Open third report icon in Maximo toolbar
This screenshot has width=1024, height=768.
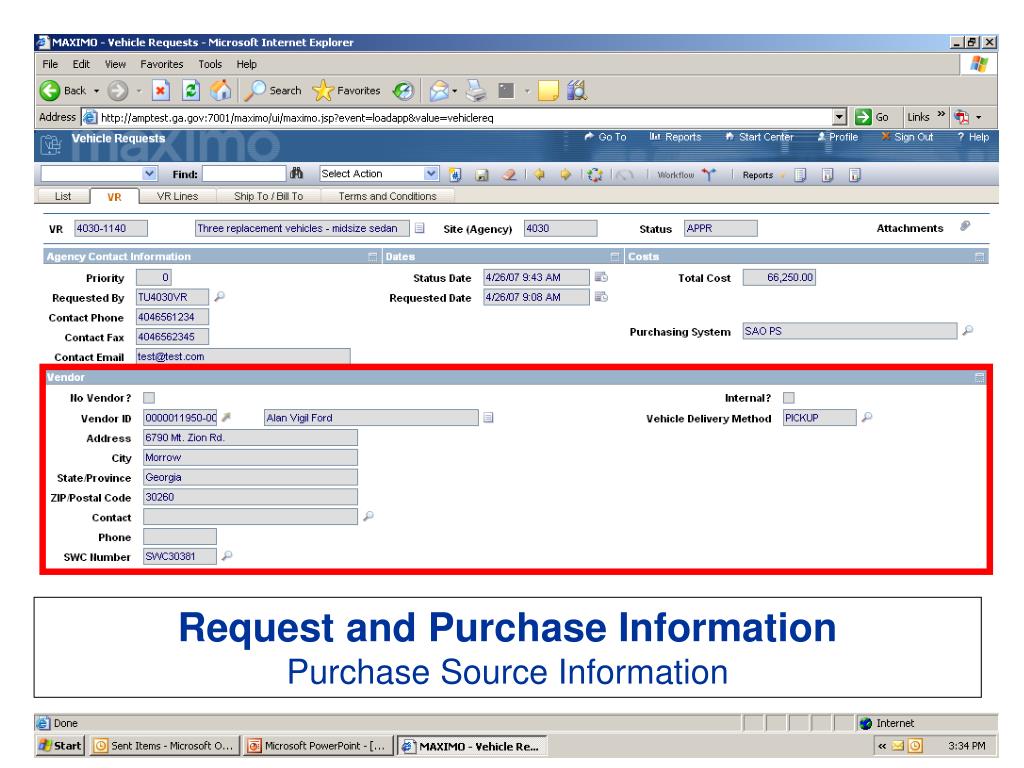pyautogui.click(x=855, y=175)
